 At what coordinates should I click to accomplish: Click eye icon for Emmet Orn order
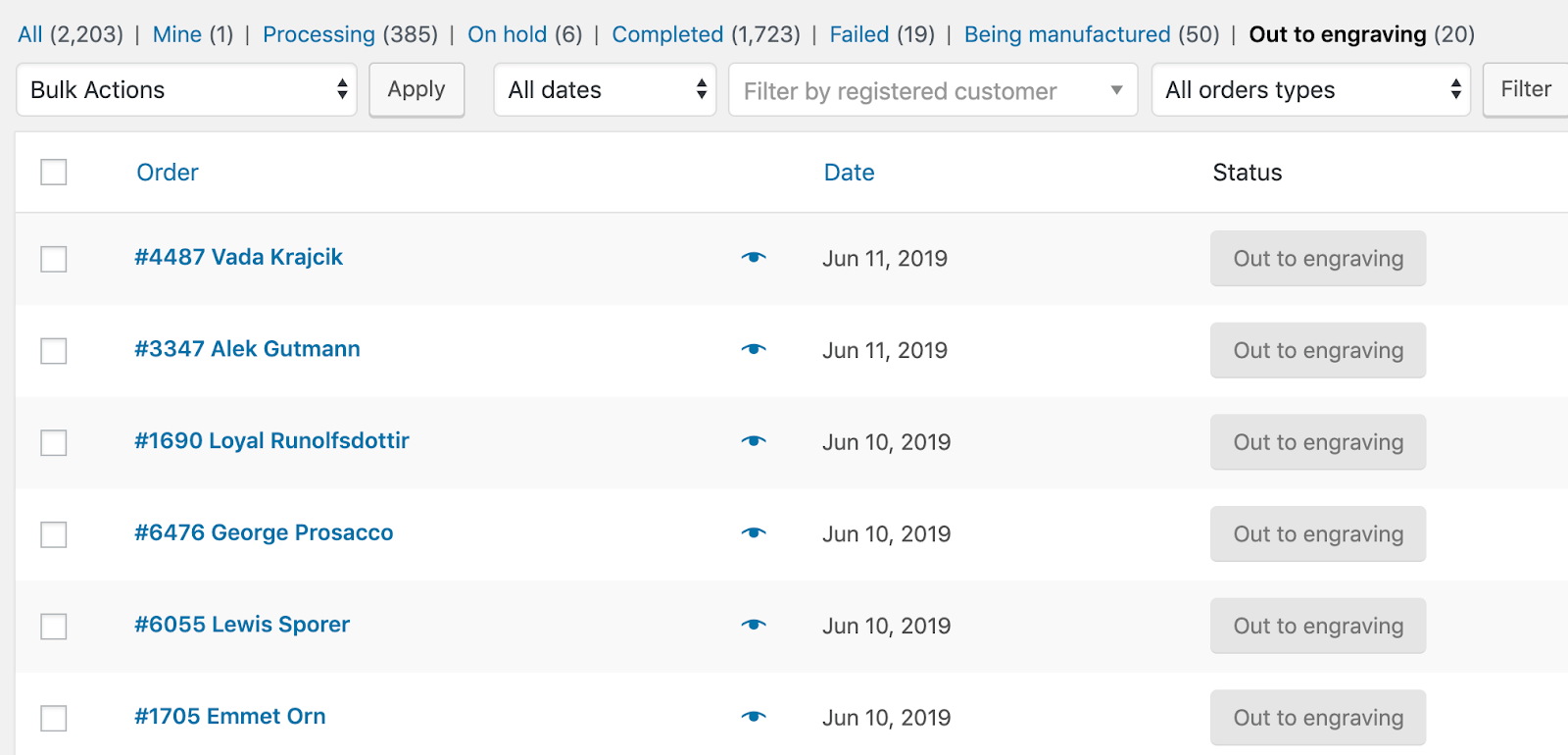coord(754,717)
